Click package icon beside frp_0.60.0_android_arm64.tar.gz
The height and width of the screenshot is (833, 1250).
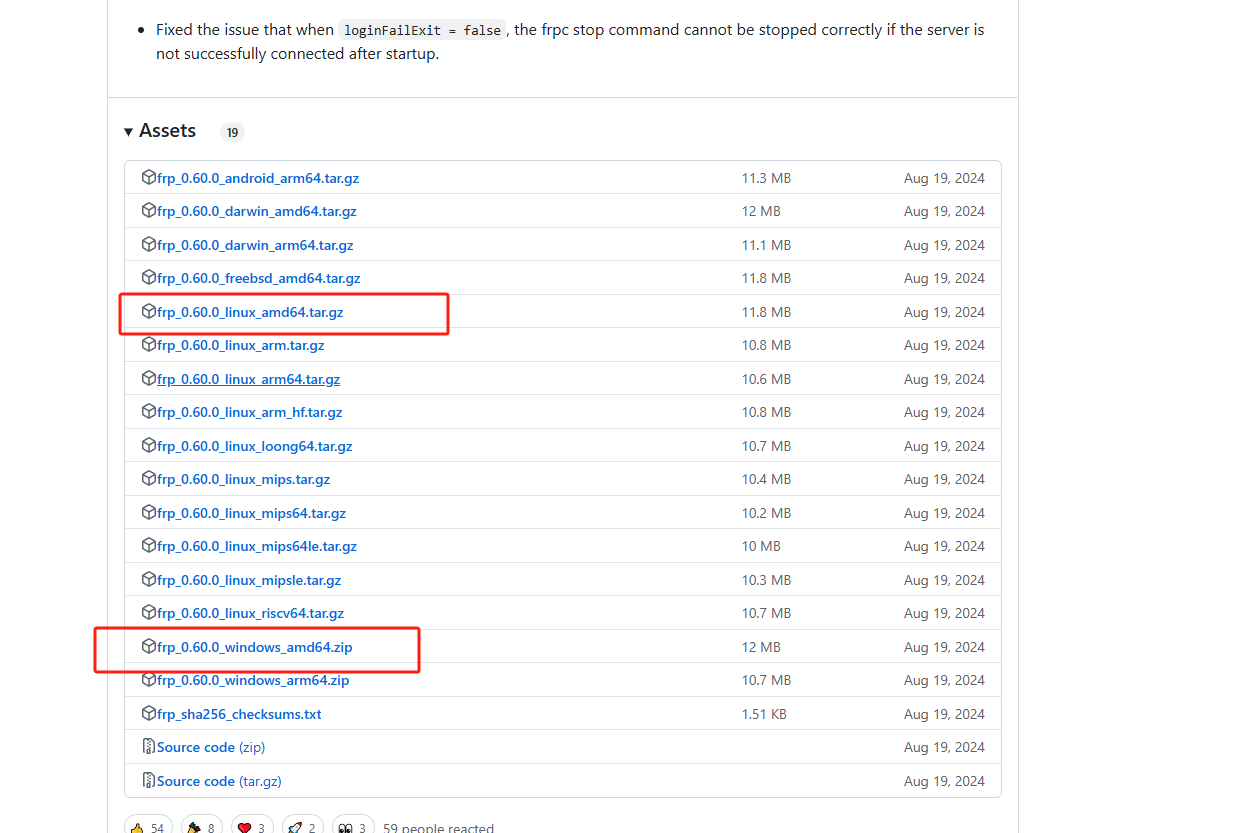coord(149,178)
